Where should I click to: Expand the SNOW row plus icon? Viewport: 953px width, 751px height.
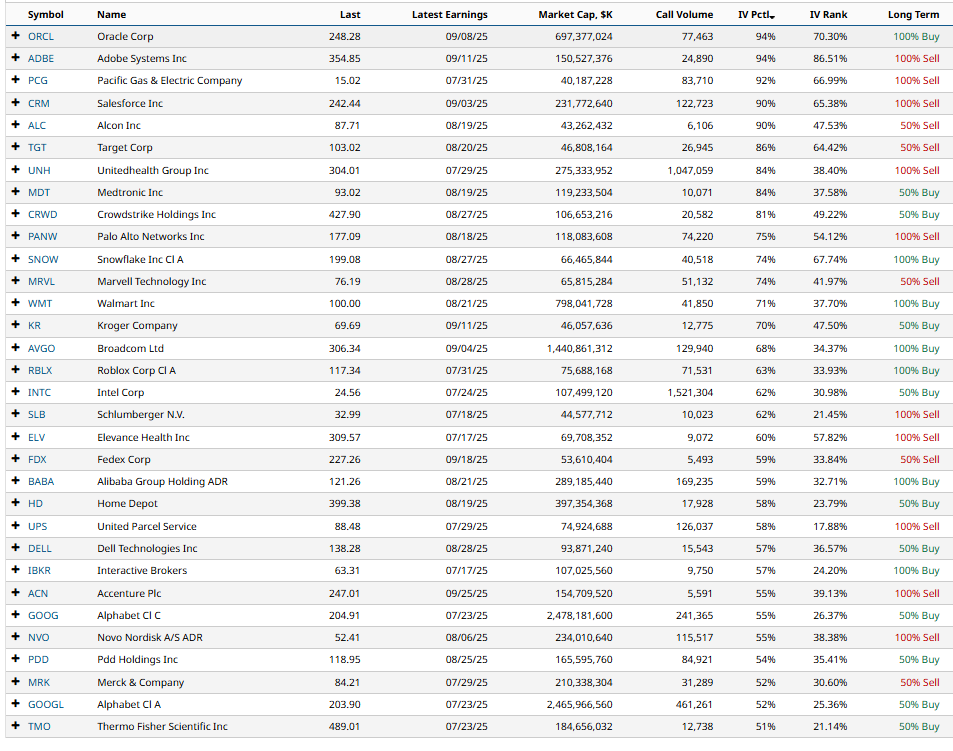pos(16,259)
